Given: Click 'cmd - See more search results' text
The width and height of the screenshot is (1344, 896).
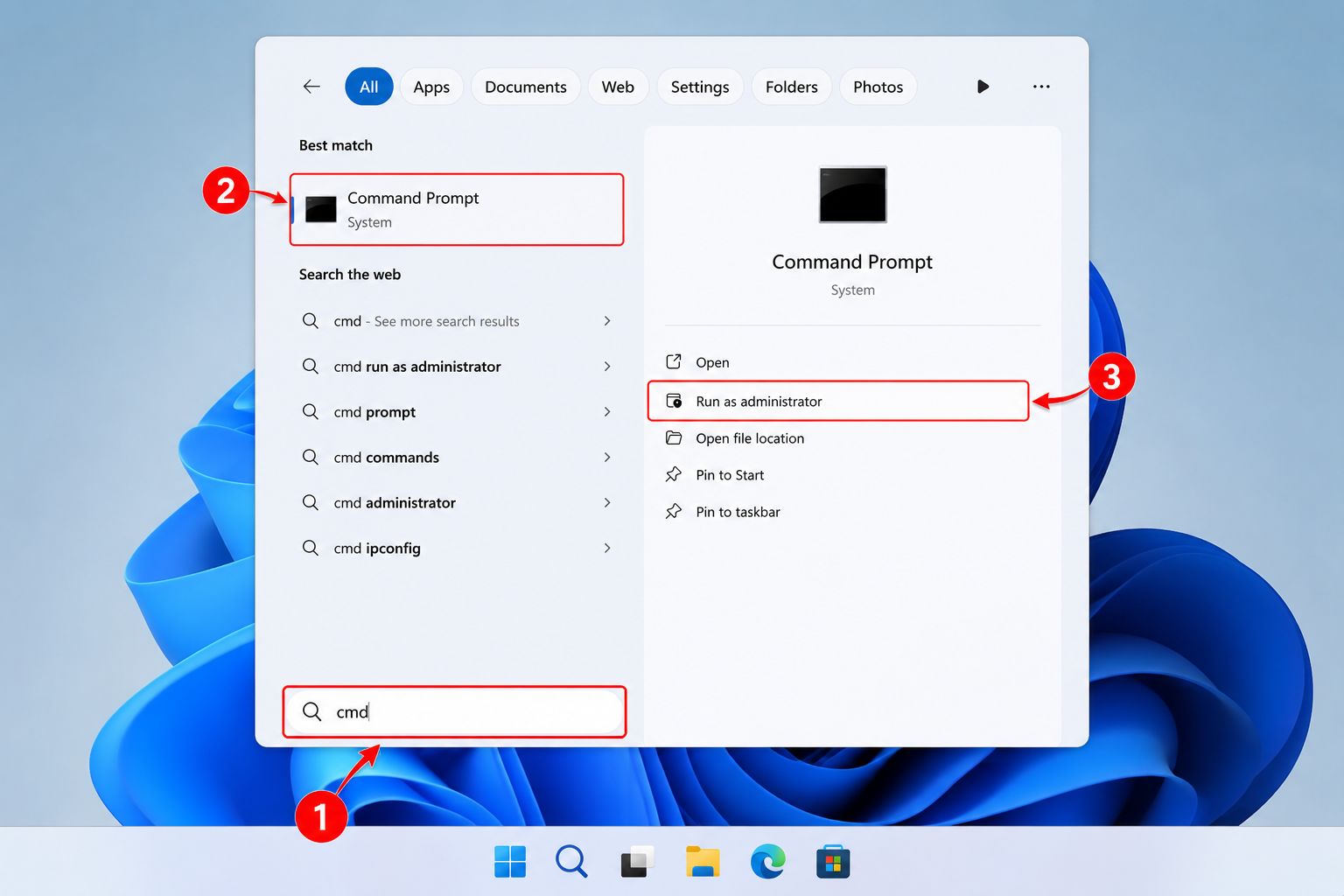Looking at the screenshot, I should click(426, 321).
